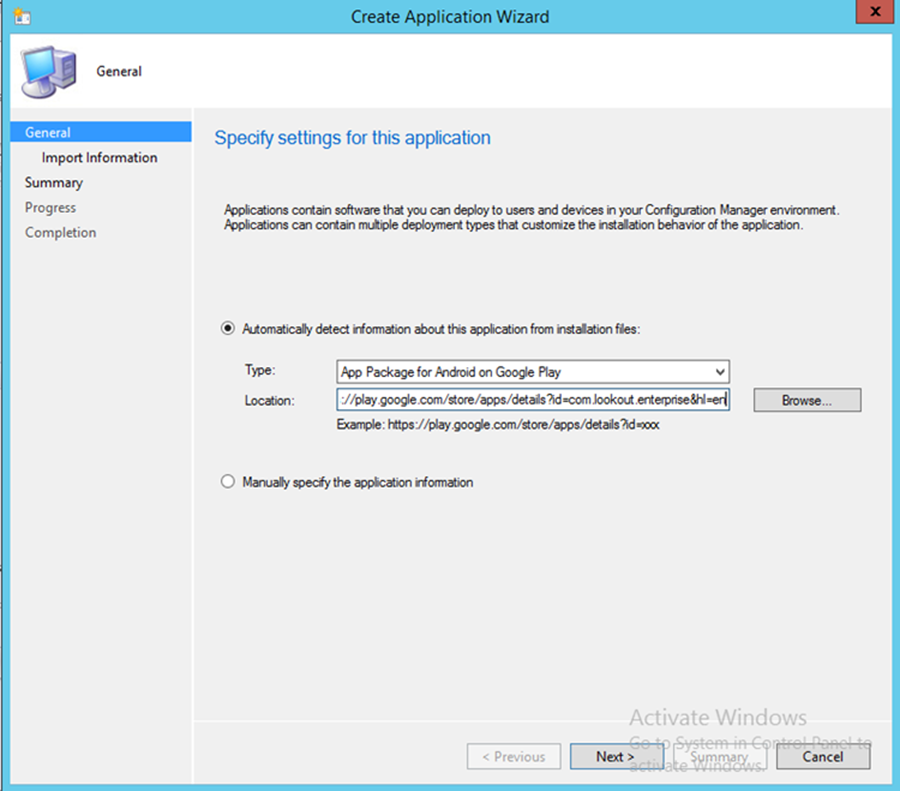Click the 'Type:' label
Image resolution: width=900 pixels, height=791 pixels.
[x=260, y=370]
